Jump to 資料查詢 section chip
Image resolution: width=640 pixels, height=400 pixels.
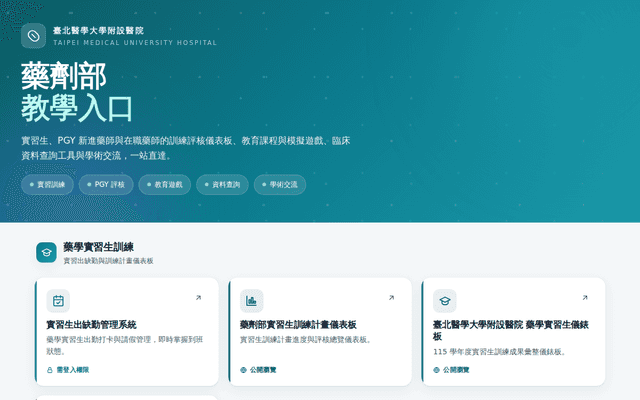coord(222,184)
